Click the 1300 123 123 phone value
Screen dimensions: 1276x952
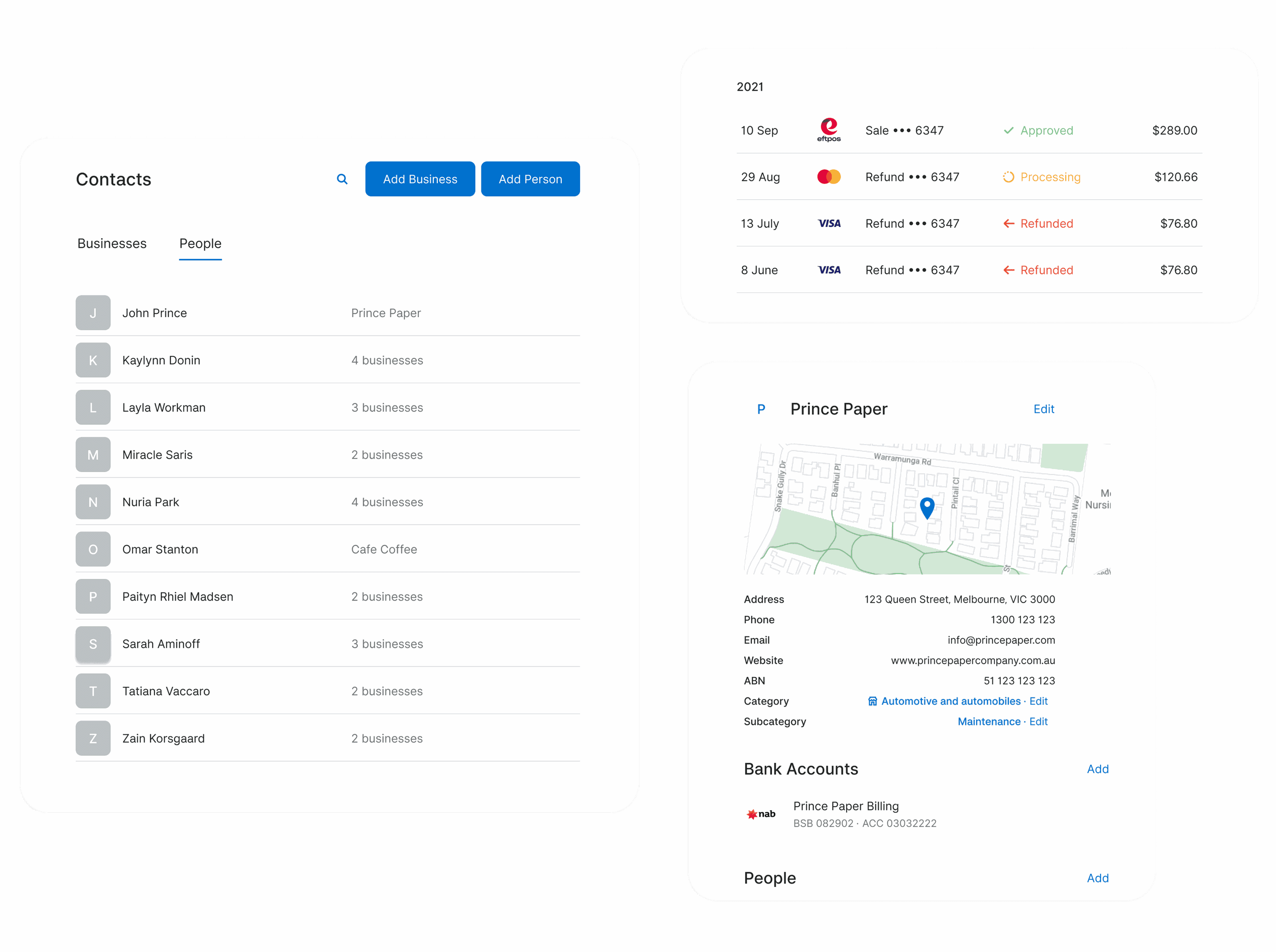[x=1022, y=620]
